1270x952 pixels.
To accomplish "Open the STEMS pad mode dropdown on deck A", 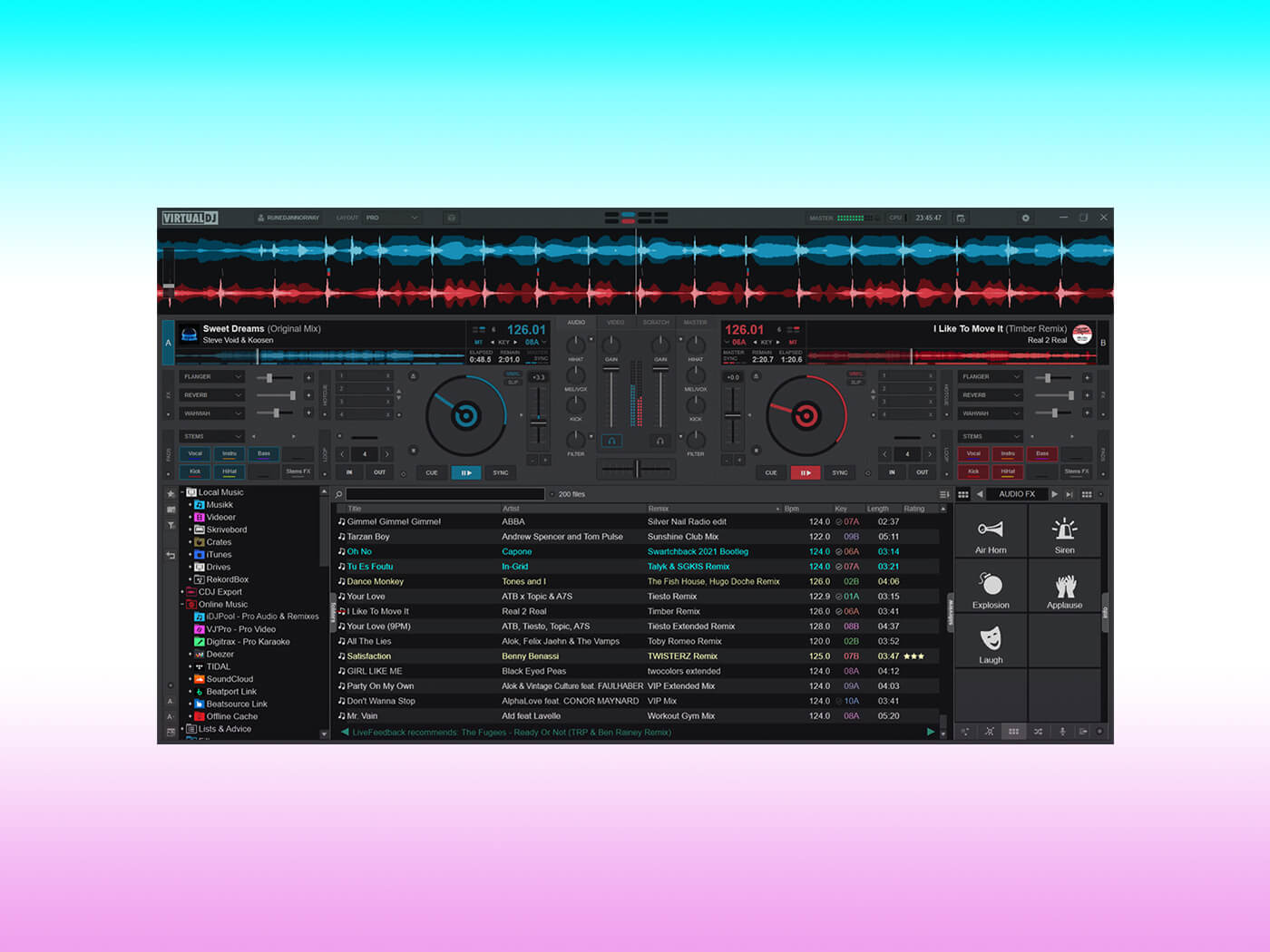I will click(212, 436).
